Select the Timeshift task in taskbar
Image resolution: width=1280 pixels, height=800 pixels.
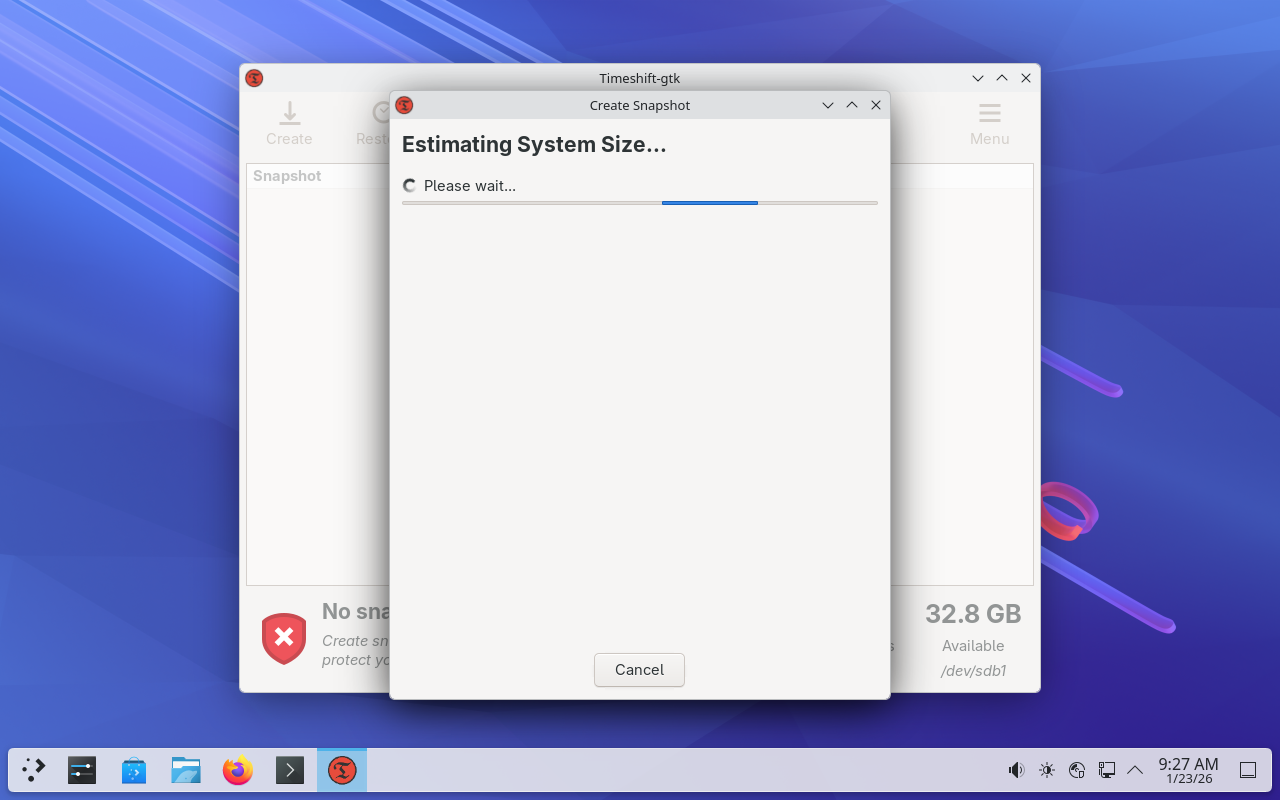pyautogui.click(x=342, y=770)
